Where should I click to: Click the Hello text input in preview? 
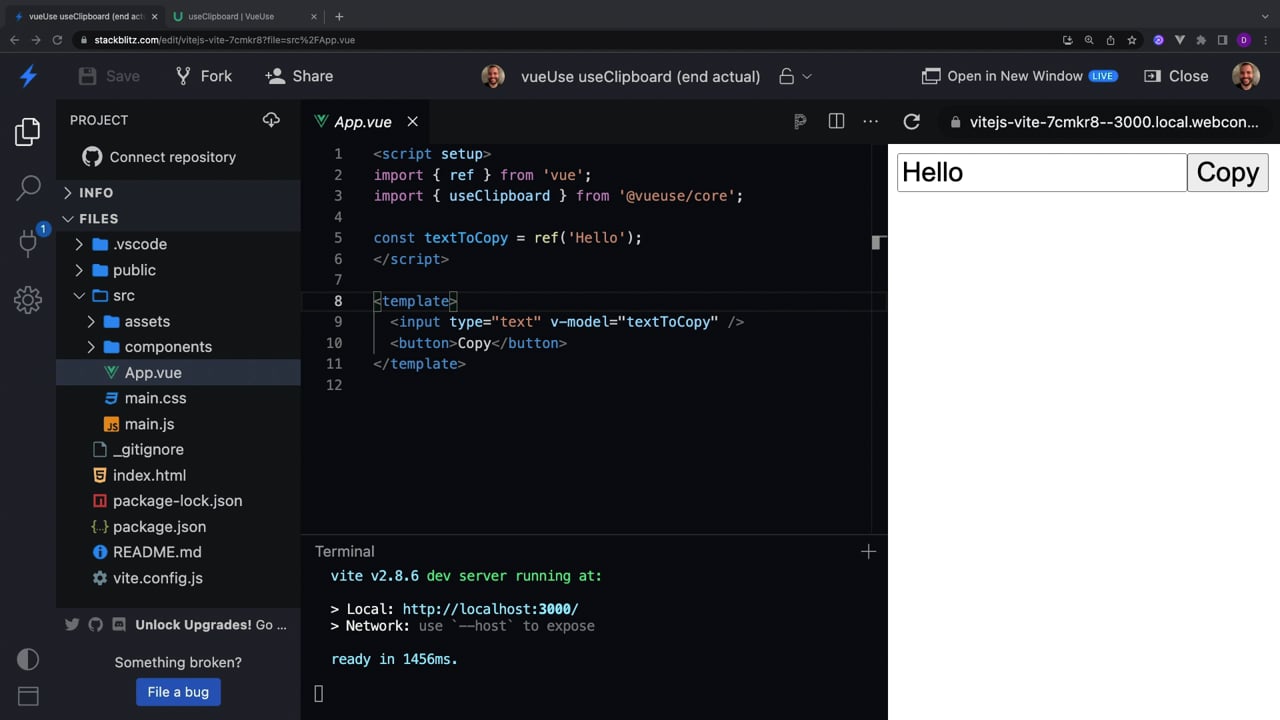1042,172
